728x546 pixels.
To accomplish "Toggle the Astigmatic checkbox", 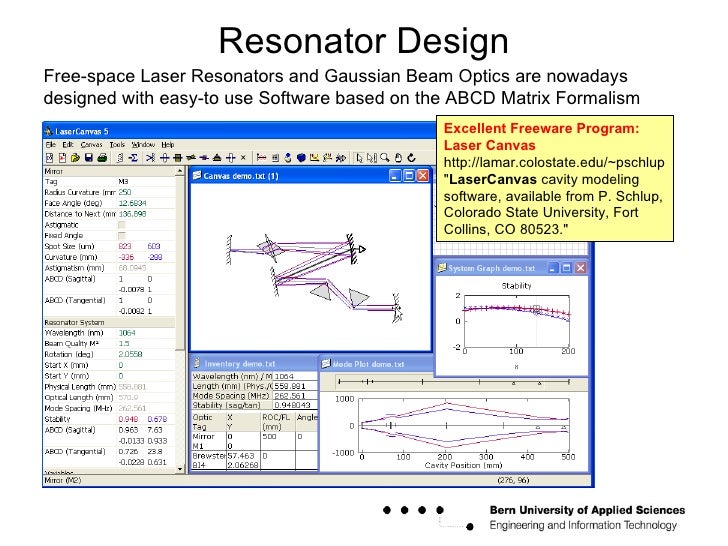I will click(122, 225).
